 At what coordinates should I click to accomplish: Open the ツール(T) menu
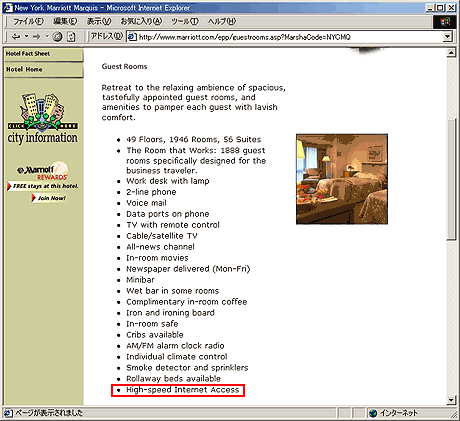[x=185, y=21]
